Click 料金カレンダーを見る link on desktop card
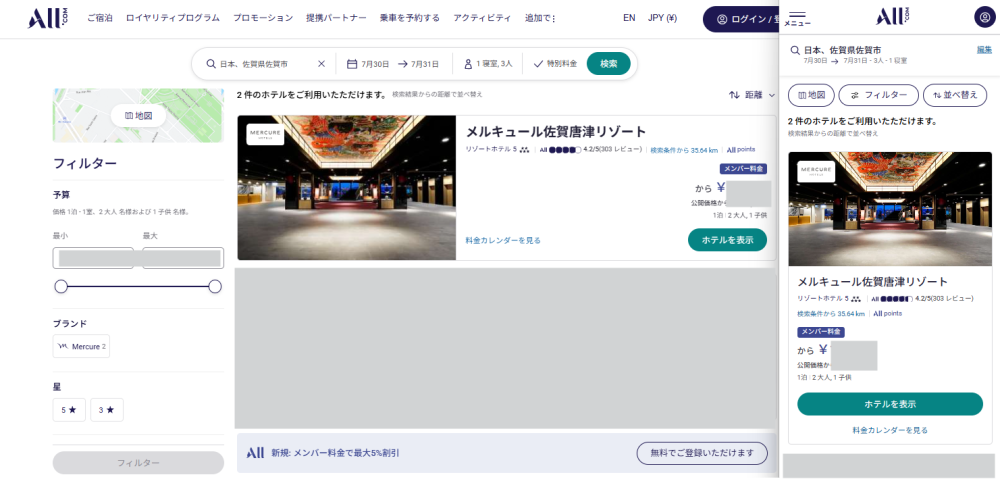This screenshot has height=479, width=1000. [503, 240]
